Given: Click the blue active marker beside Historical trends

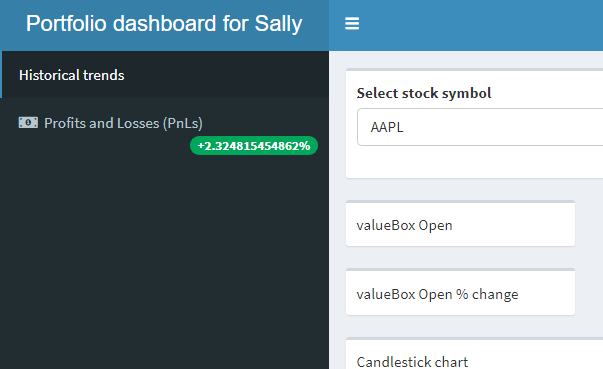Looking at the screenshot, I should click(1, 75).
